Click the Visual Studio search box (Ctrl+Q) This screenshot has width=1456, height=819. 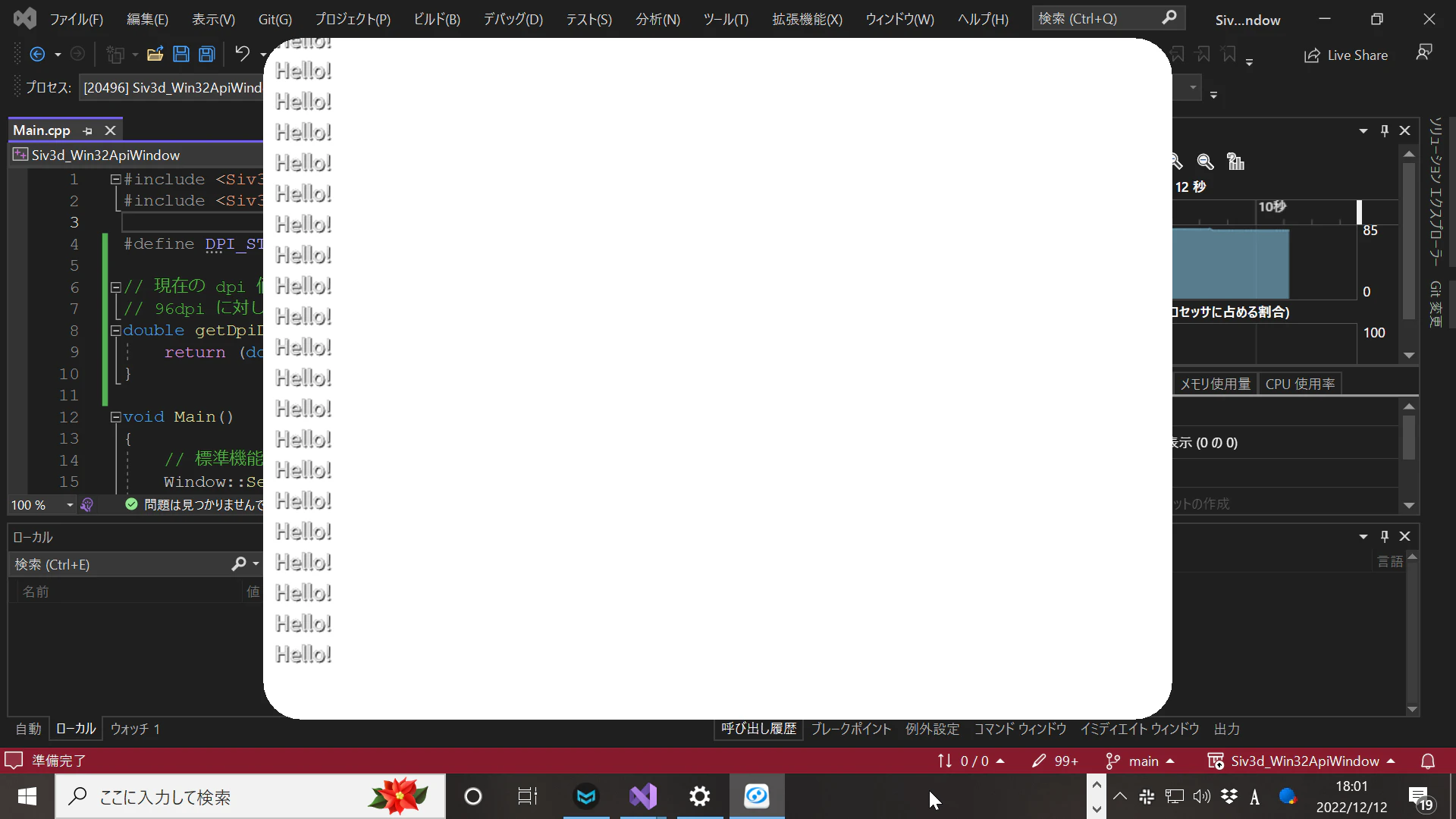click(x=1108, y=18)
